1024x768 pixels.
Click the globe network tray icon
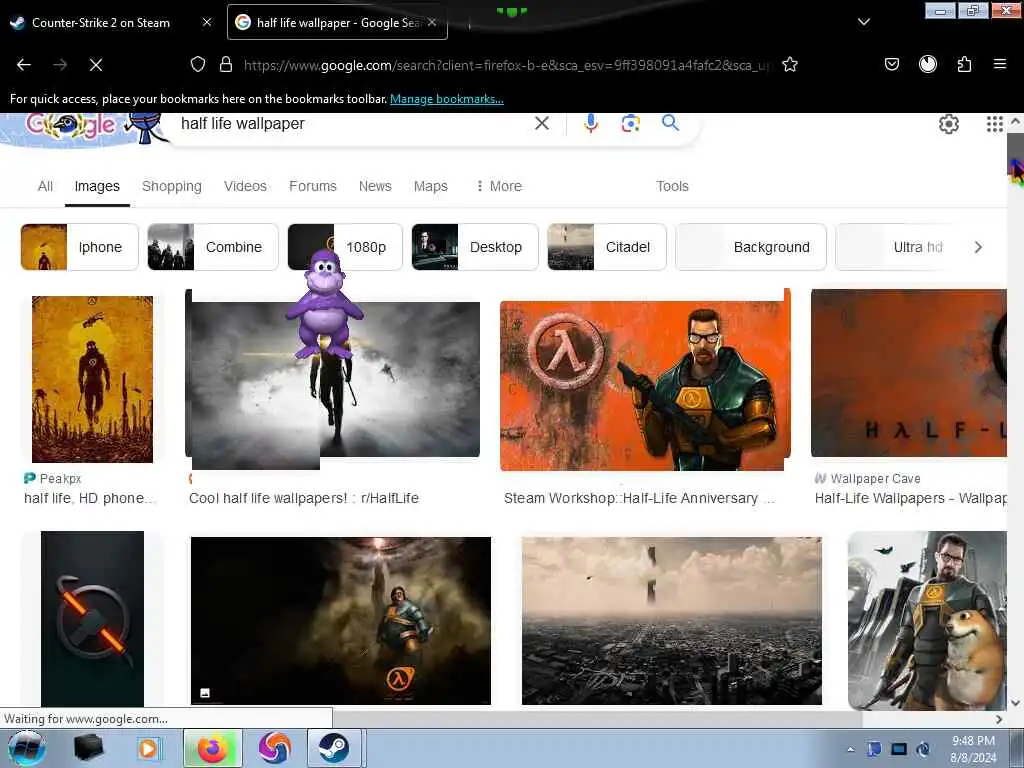[x=923, y=749]
